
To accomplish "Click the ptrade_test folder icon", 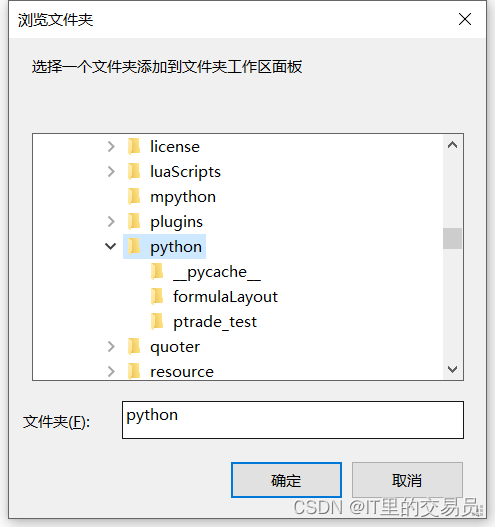I will pyautogui.click(x=157, y=322).
